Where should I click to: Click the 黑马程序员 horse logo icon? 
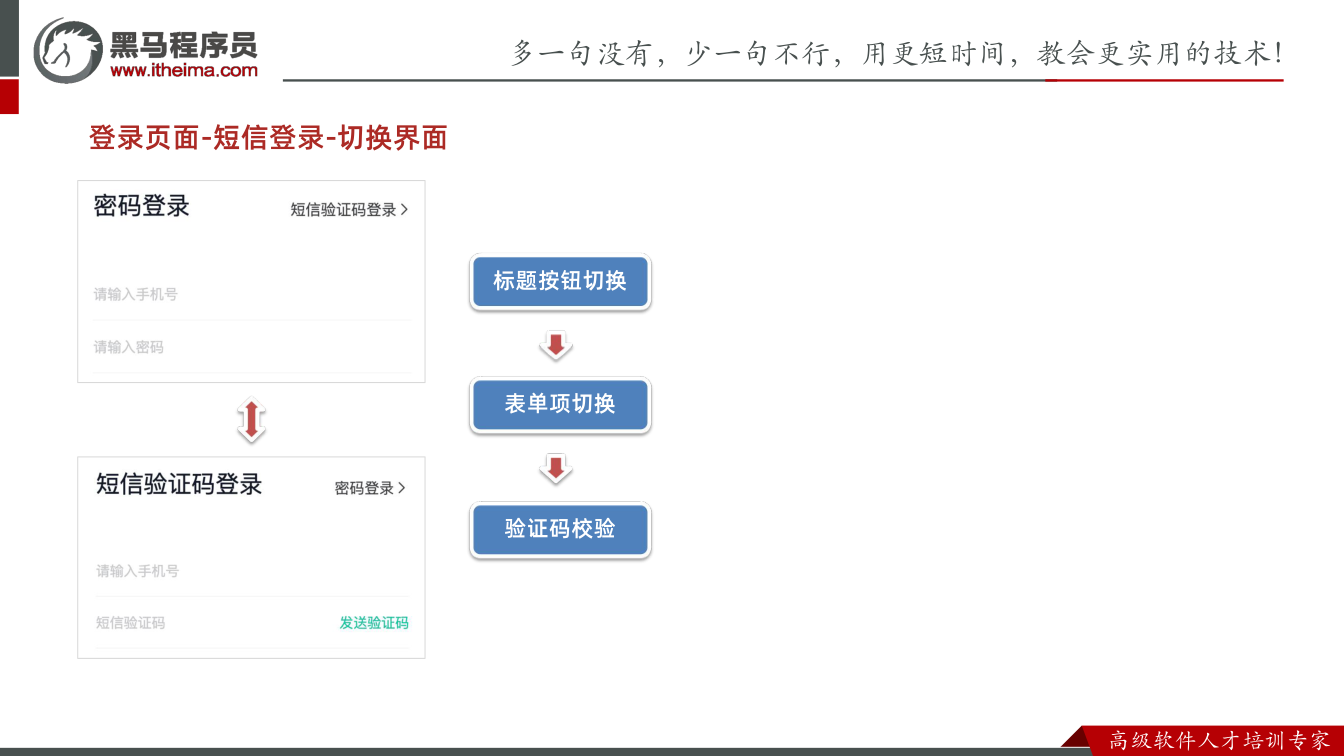[68, 50]
